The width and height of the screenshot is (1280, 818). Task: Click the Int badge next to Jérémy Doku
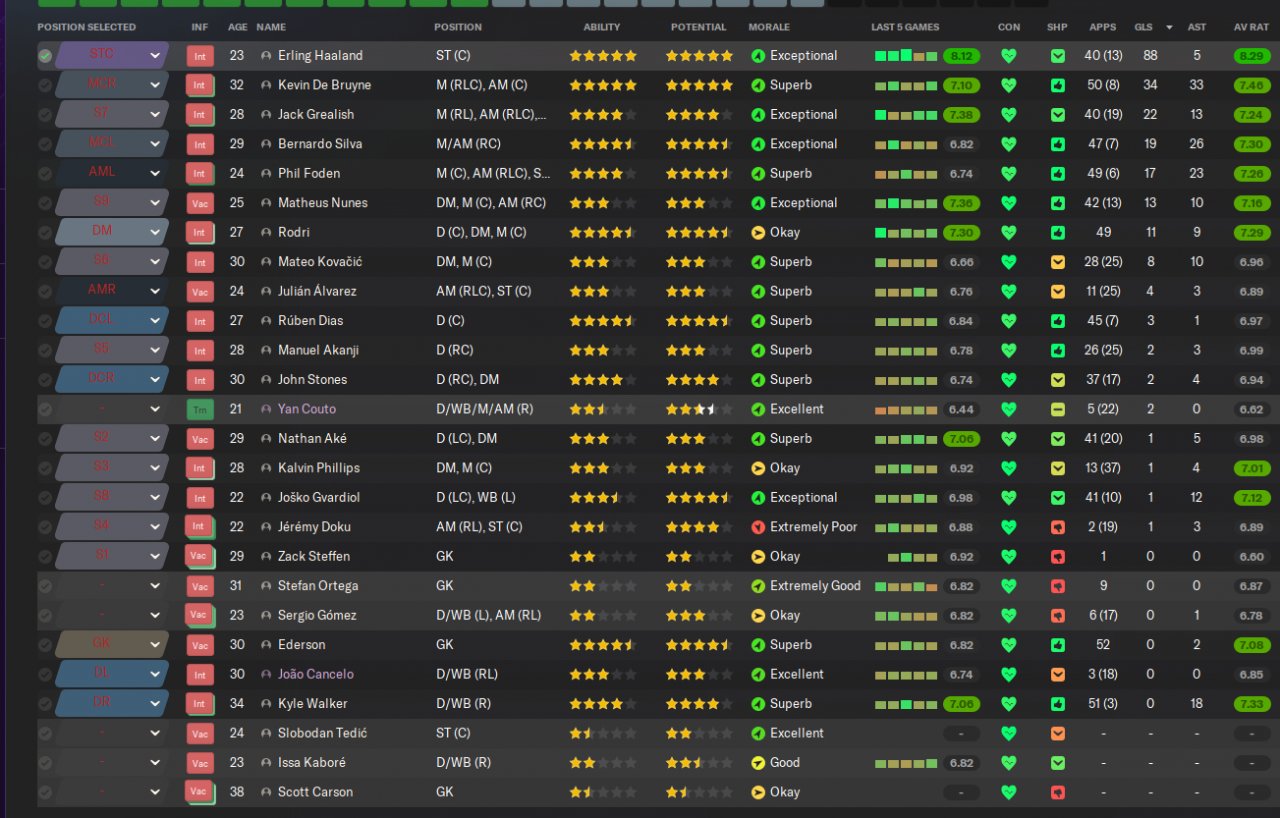[x=200, y=527]
